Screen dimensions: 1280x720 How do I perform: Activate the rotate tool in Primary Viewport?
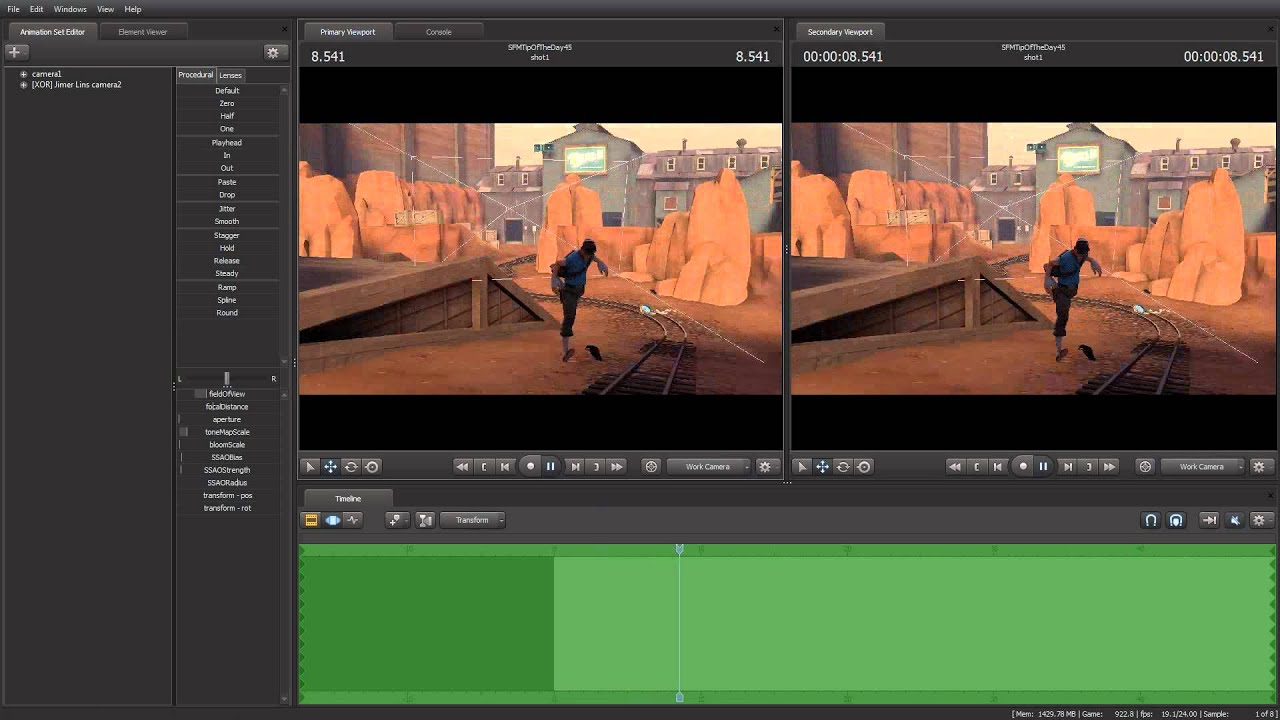click(351, 466)
